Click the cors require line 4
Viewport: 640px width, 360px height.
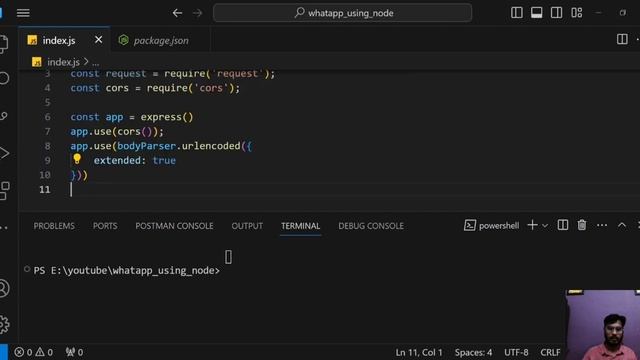pos(155,88)
